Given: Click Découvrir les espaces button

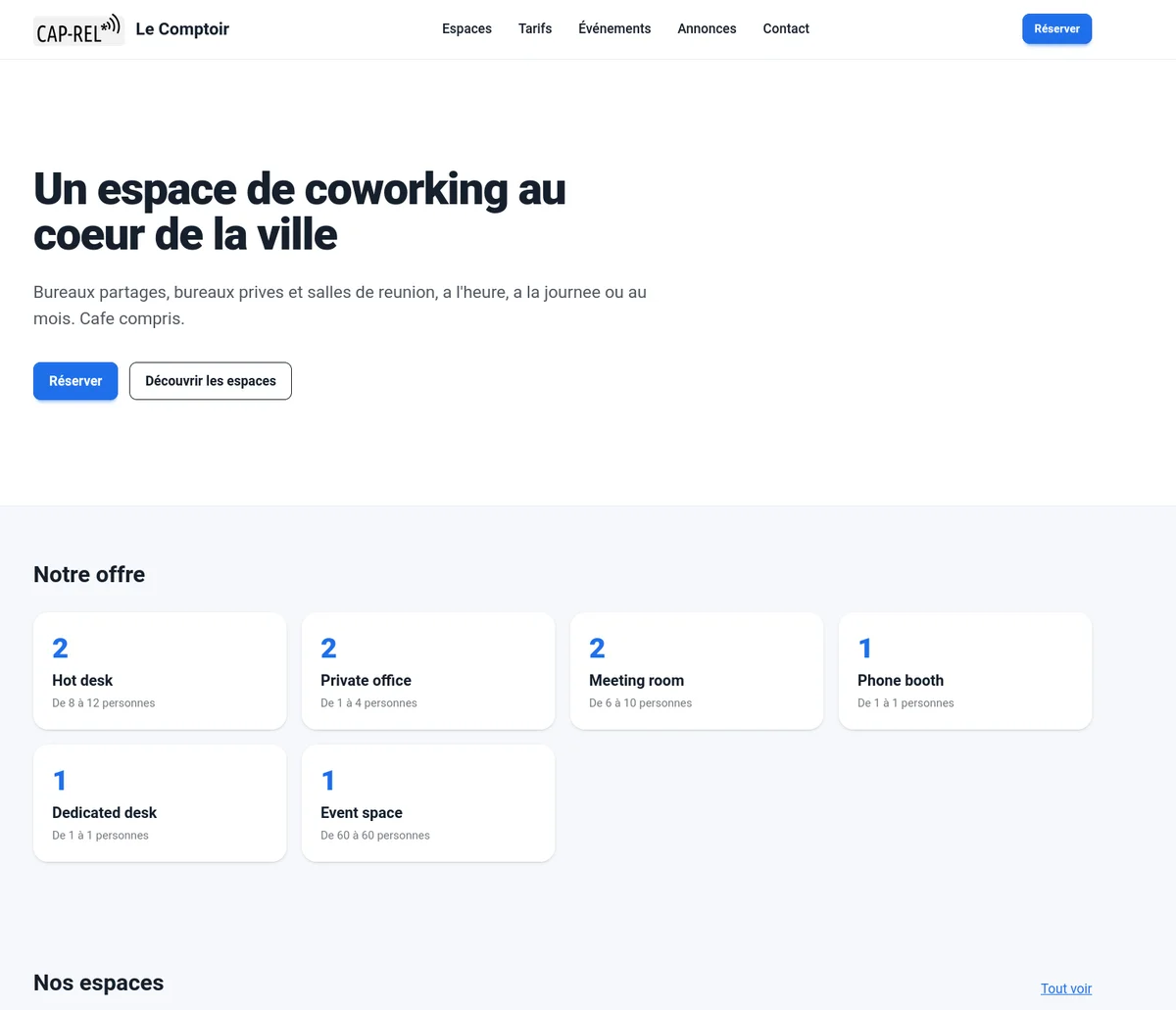Looking at the screenshot, I should (x=211, y=381).
